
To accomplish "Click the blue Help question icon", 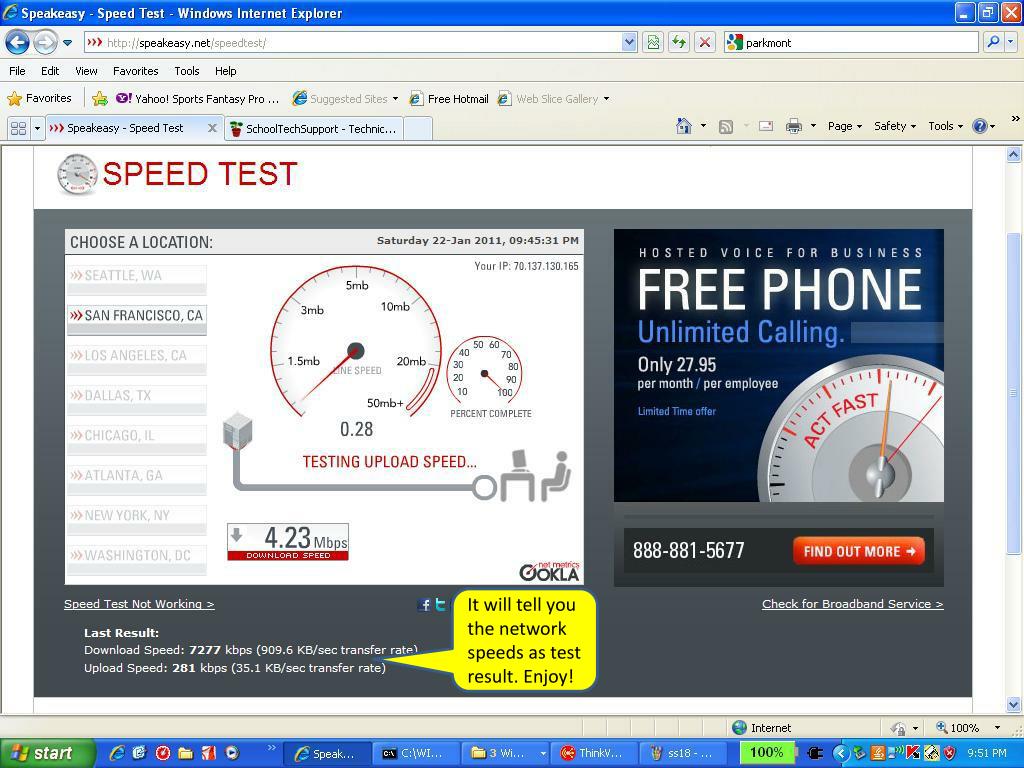I will pyautogui.click(x=980, y=126).
